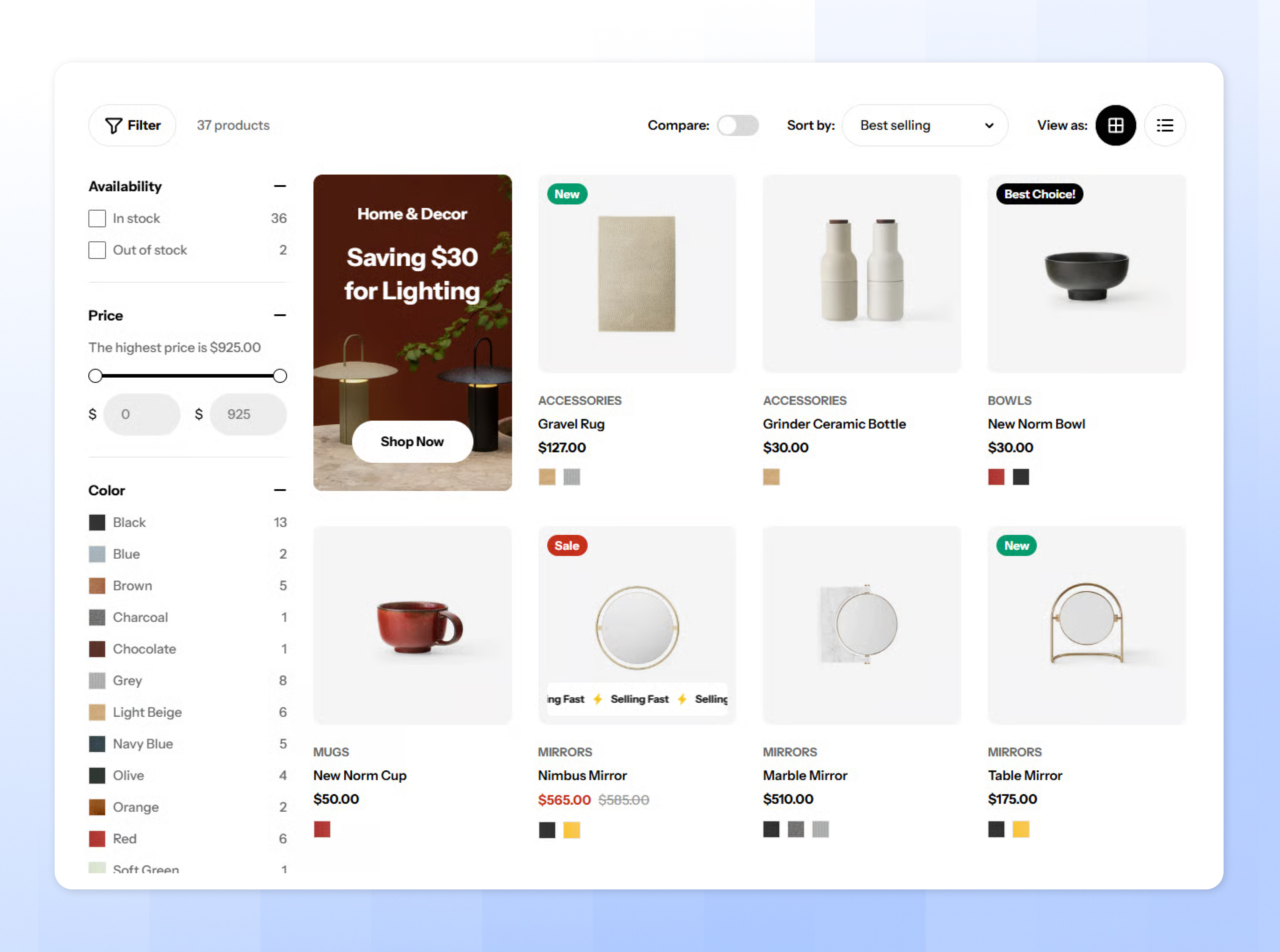The height and width of the screenshot is (952, 1280).
Task: Focus the minimum price input field
Action: point(142,414)
